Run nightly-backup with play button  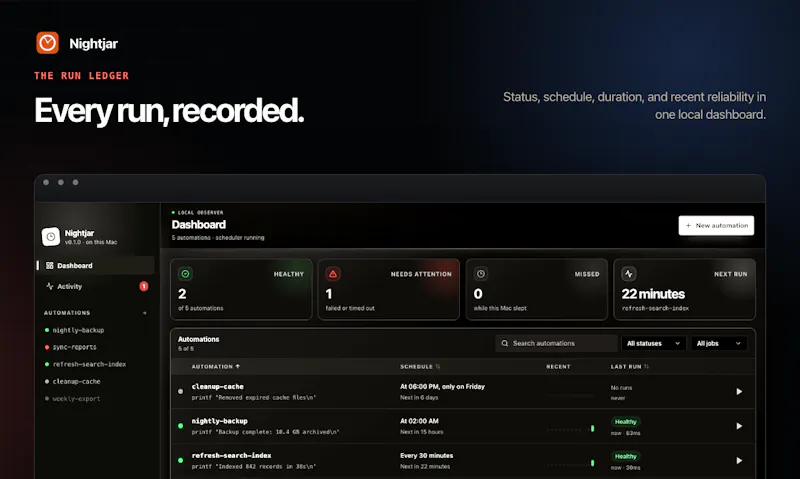tap(739, 426)
